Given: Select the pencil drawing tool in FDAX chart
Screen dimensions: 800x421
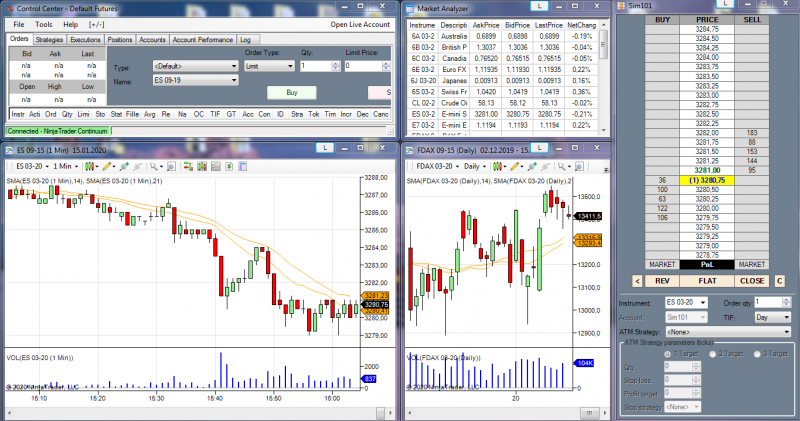Looking at the screenshot, I should click(x=514, y=166).
